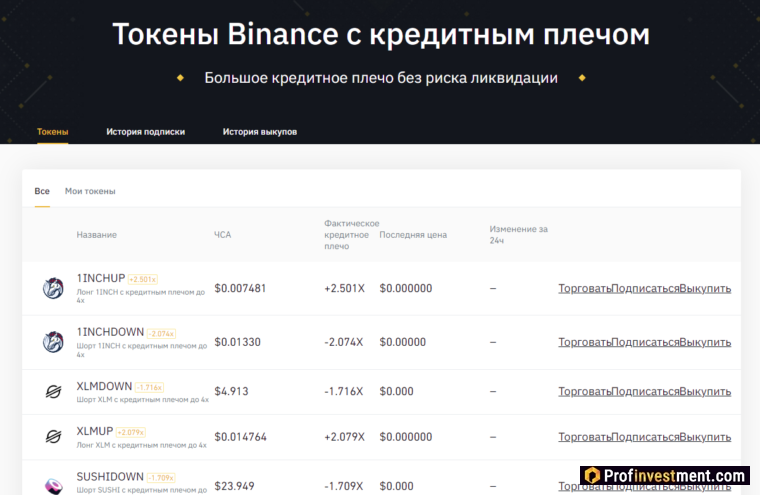760x495 pixels.
Task: Click the Шорт XLM с кредитным плечом description
Action: point(142,400)
